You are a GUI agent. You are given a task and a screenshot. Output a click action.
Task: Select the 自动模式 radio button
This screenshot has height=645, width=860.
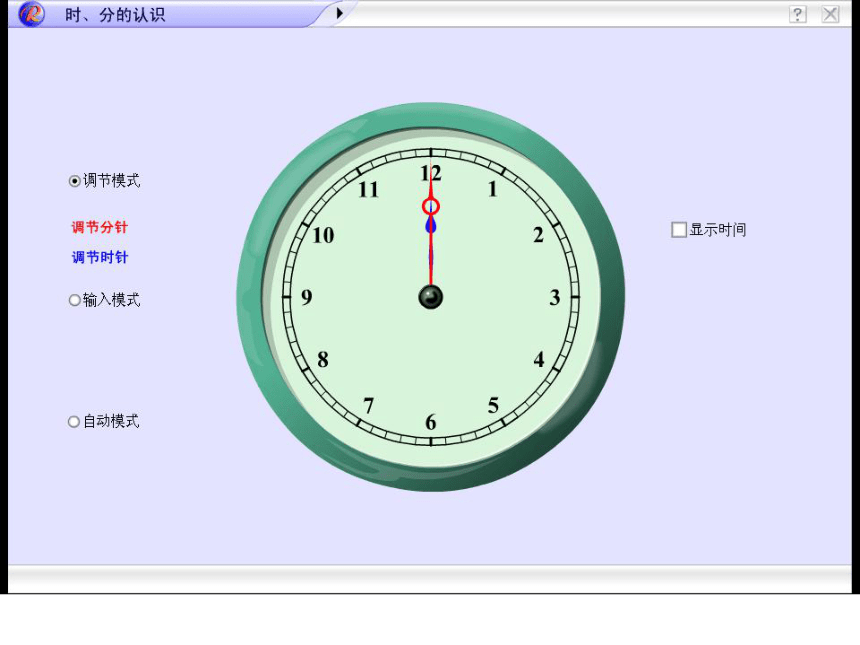74,421
